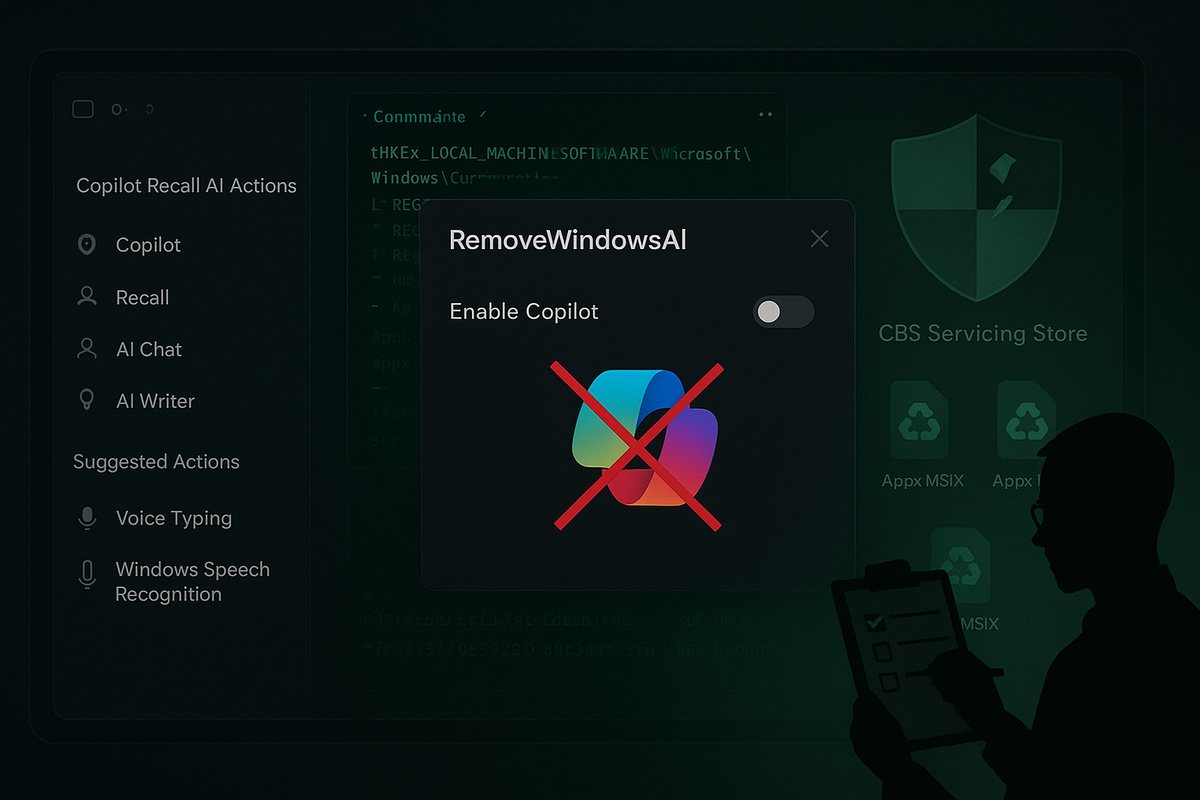Click the crossed-out Copilot logo

pos(638,445)
